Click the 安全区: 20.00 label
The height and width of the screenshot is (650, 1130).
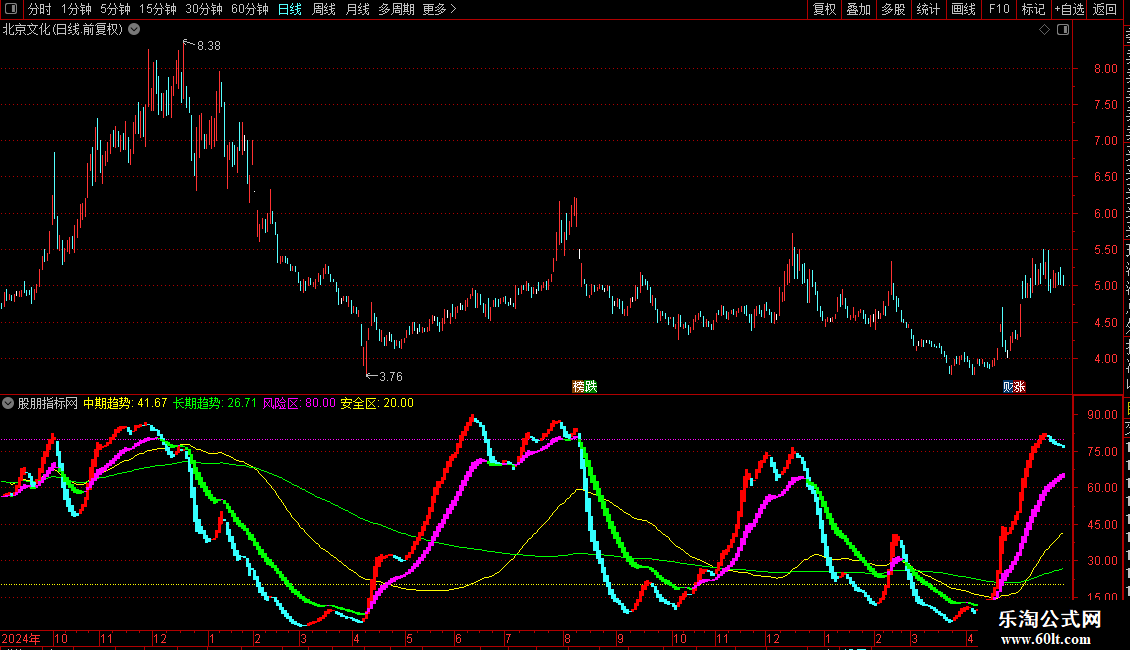[x=377, y=403]
